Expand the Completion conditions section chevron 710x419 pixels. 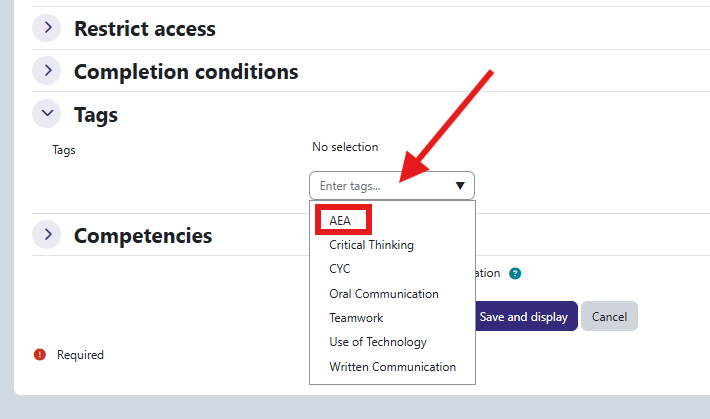pos(47,71)
